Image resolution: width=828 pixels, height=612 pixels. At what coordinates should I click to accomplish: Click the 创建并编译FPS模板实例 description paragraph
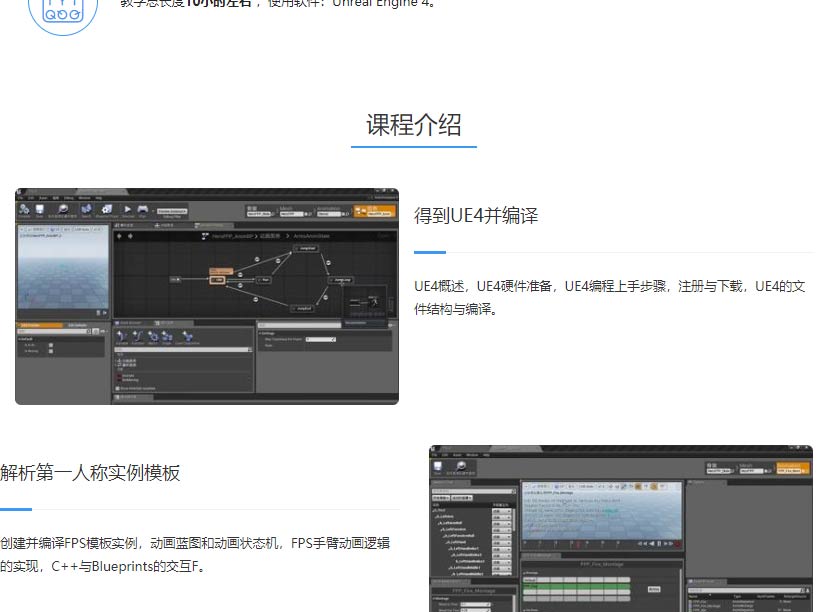(x=195, y=554)
